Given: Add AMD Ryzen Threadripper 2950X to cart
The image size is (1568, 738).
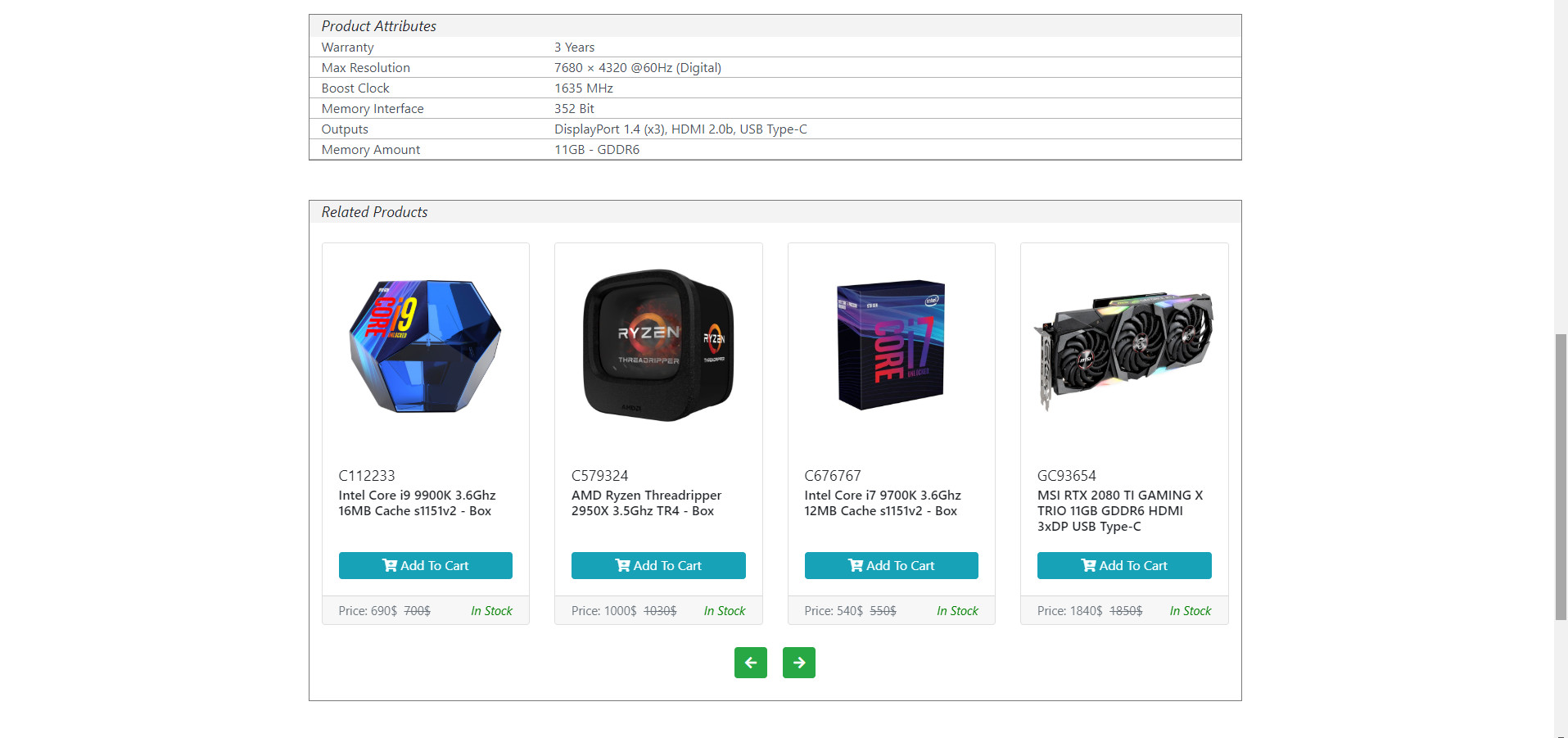Looking at the screenshot, I should pos(658,565).
